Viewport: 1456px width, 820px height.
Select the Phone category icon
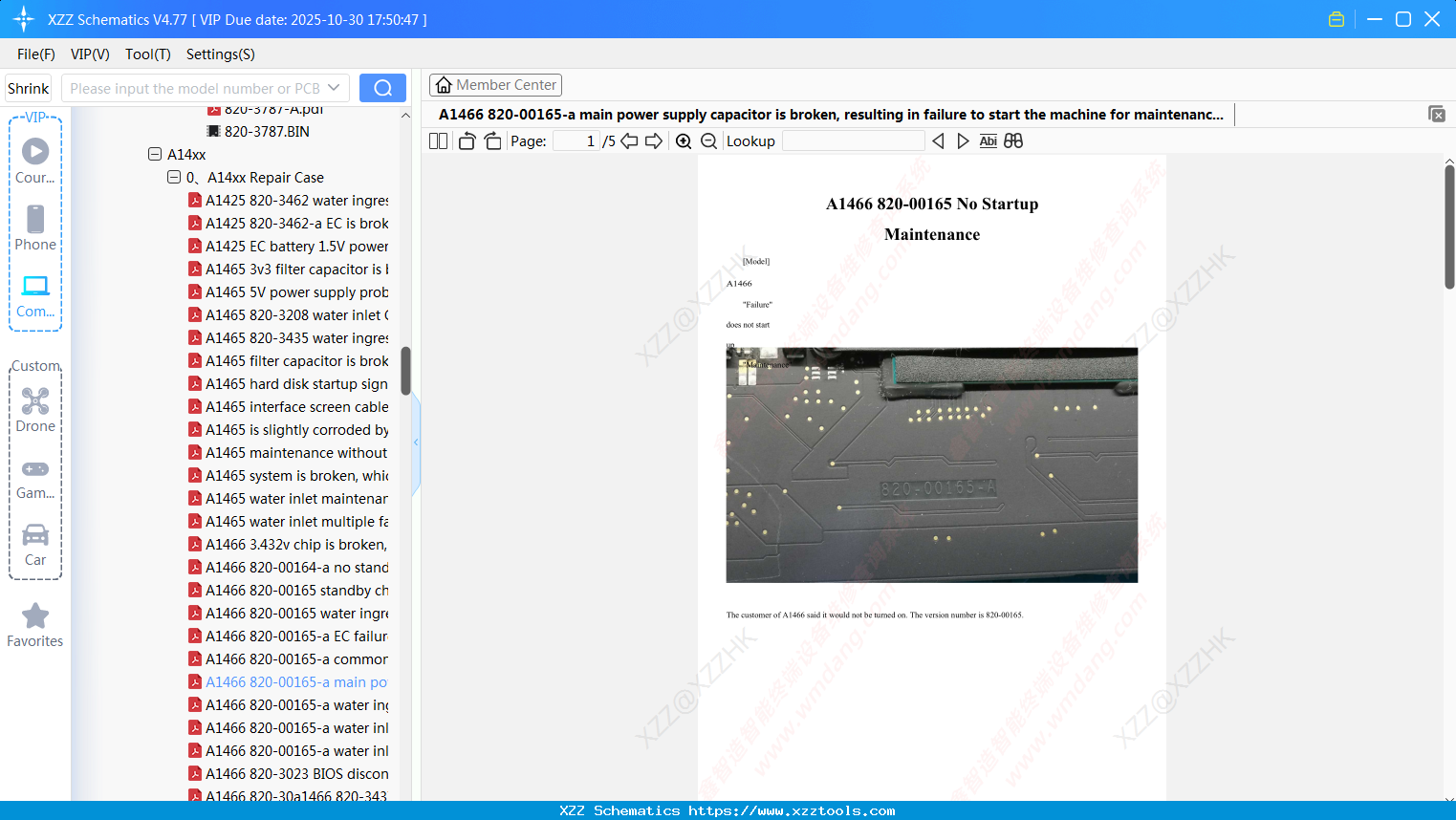pos(35,227)
